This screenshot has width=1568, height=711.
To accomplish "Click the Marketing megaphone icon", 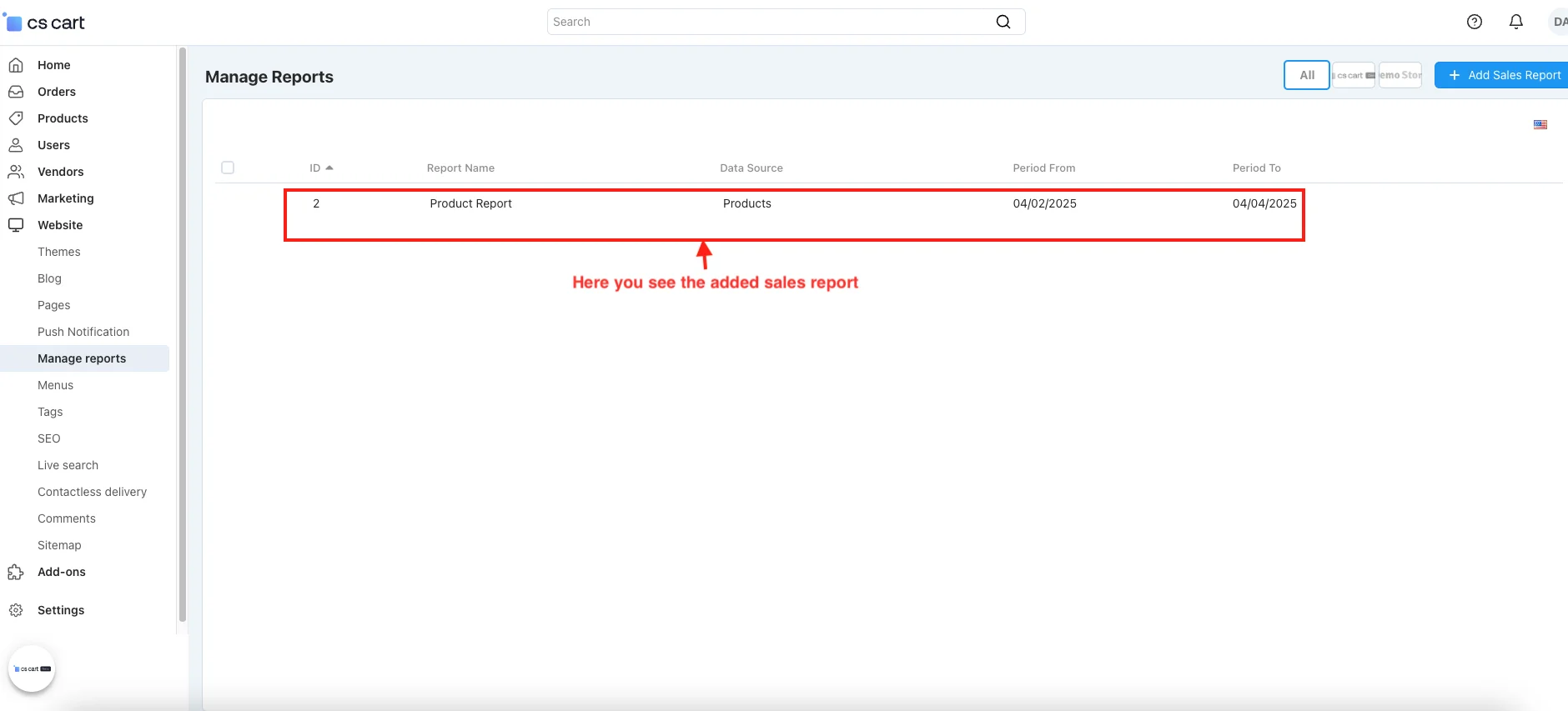I will point(16,198).
